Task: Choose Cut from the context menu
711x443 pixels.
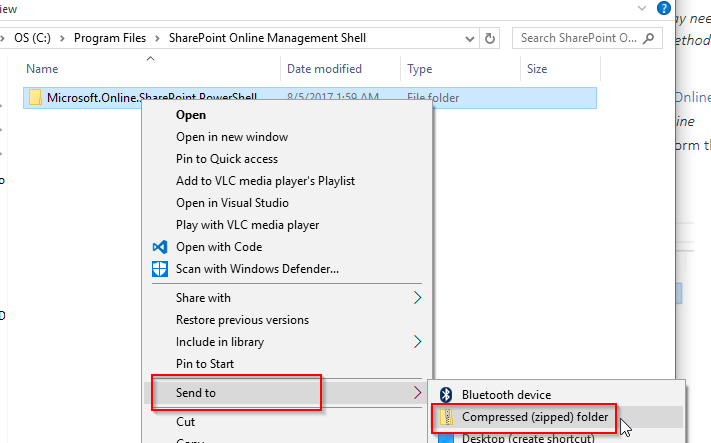Action: tap(185, 422)
